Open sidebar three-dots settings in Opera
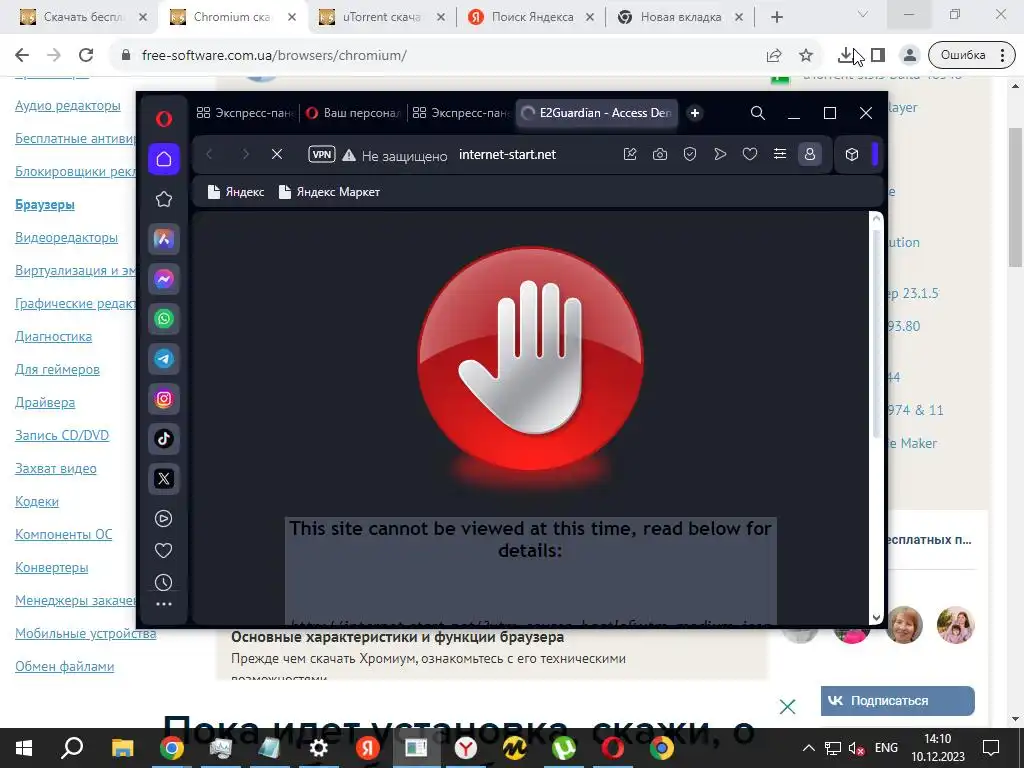The image size is (1024, 768). click(164, 604)
